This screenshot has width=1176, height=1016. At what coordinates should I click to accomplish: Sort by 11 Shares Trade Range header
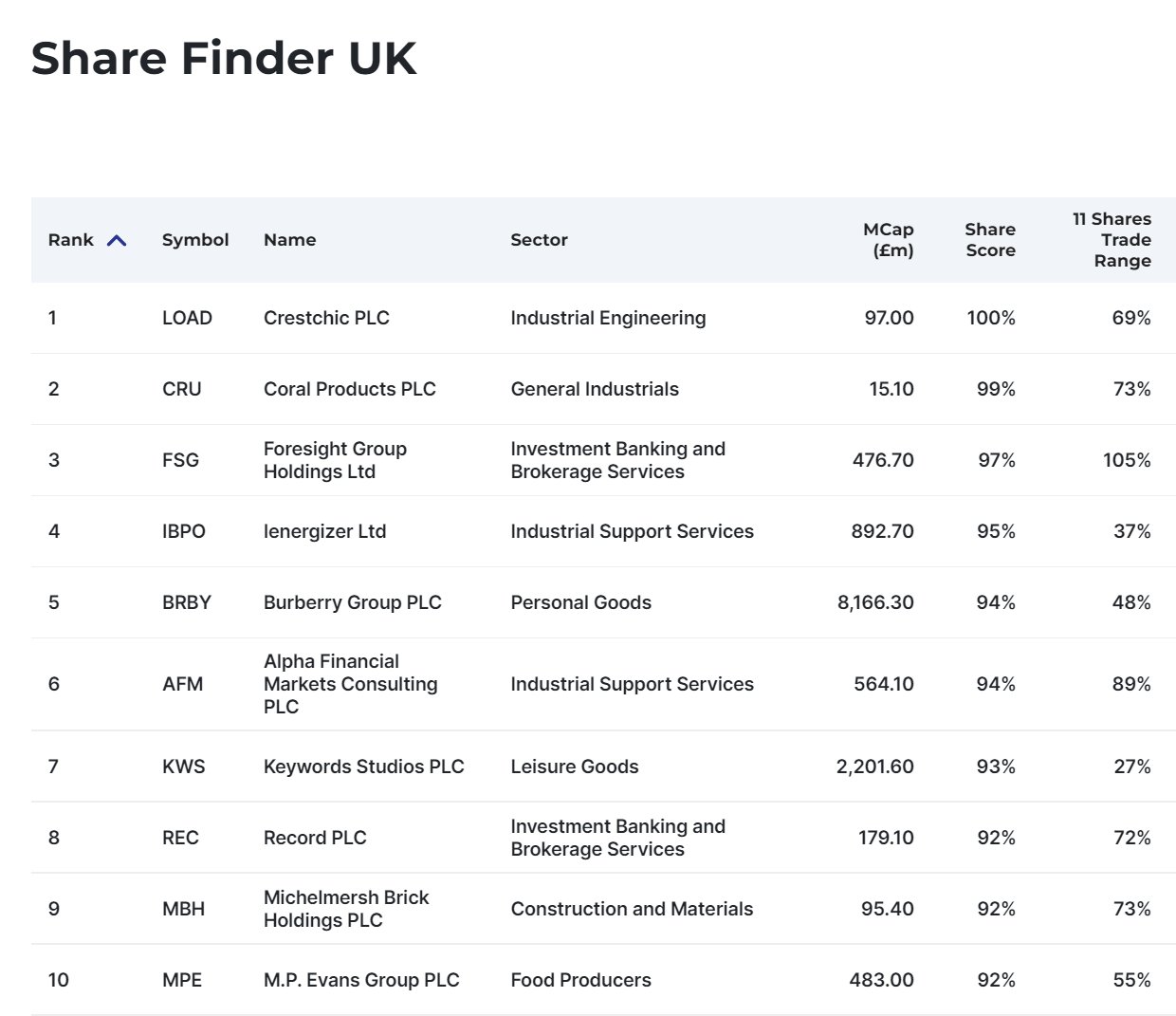(x=1112, y=240)
